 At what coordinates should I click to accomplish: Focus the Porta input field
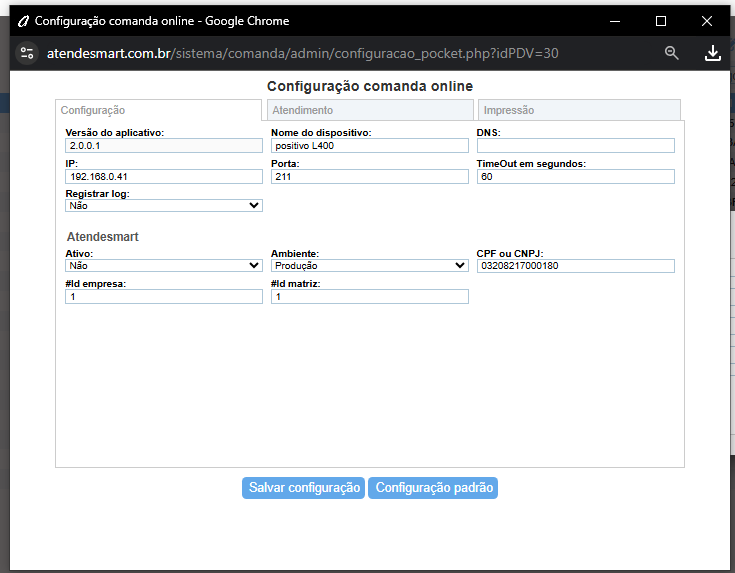point(370,177)
